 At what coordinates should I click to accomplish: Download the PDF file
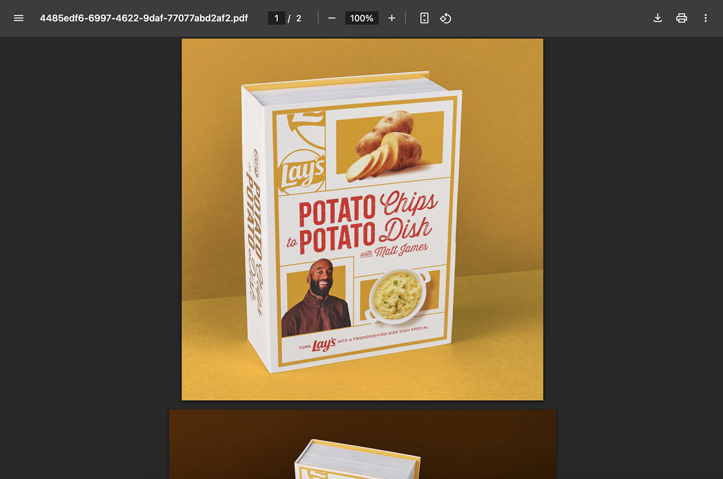(658, 18)
